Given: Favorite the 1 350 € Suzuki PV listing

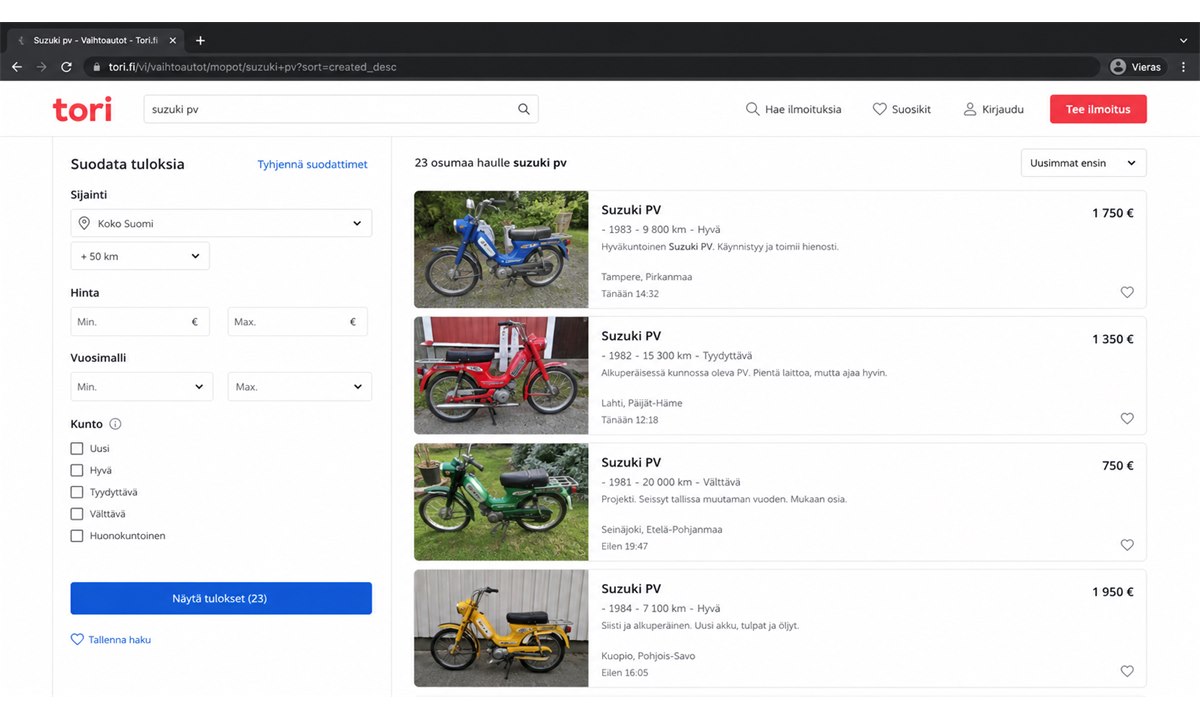Looking at the screenshot, I should click(1127, 419).
